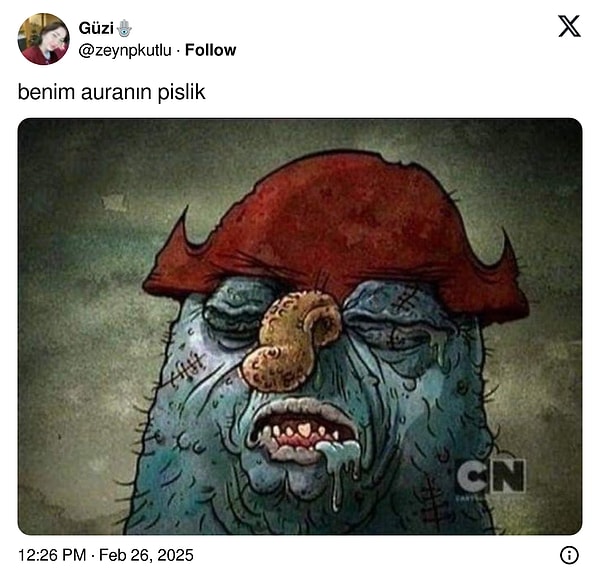Click the word "pislik" in the tweet
This screenshot has height=585, width=600.
click(x=181, y=92)
